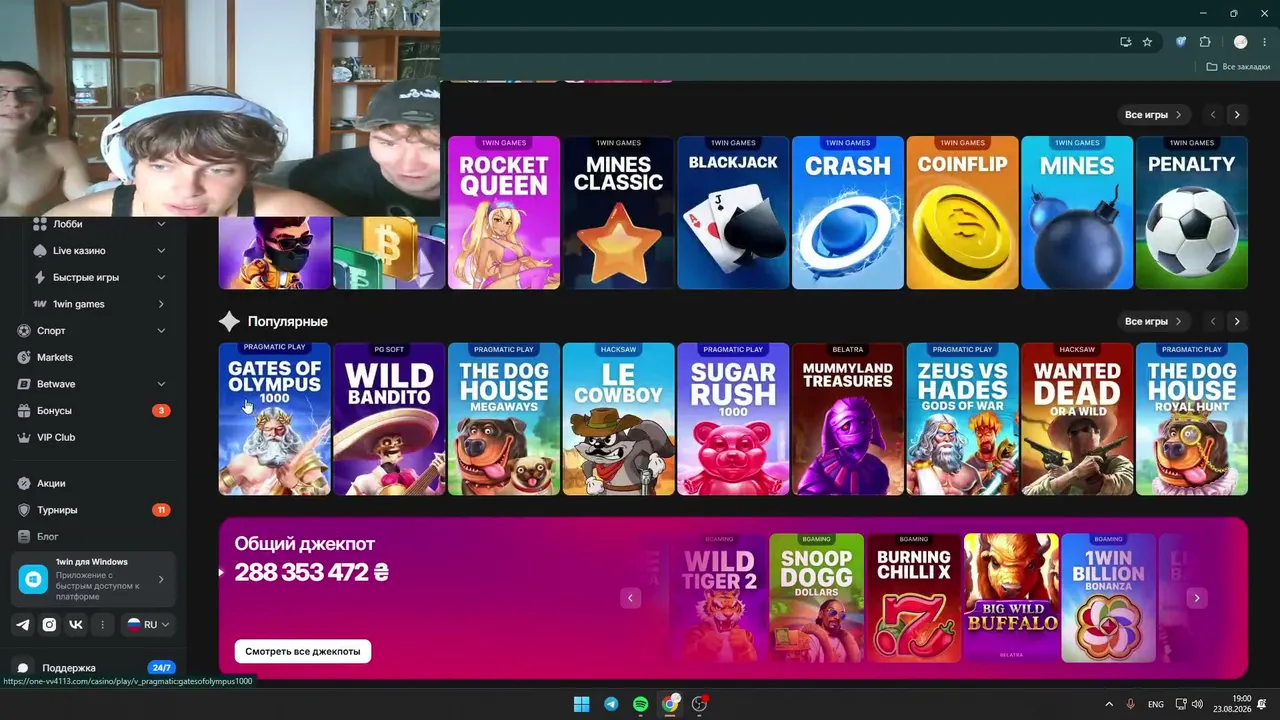This screenshot has height=720, width=1280.
Task: Open Все закладки bookmarks folder
Action: click(1238, 67)
